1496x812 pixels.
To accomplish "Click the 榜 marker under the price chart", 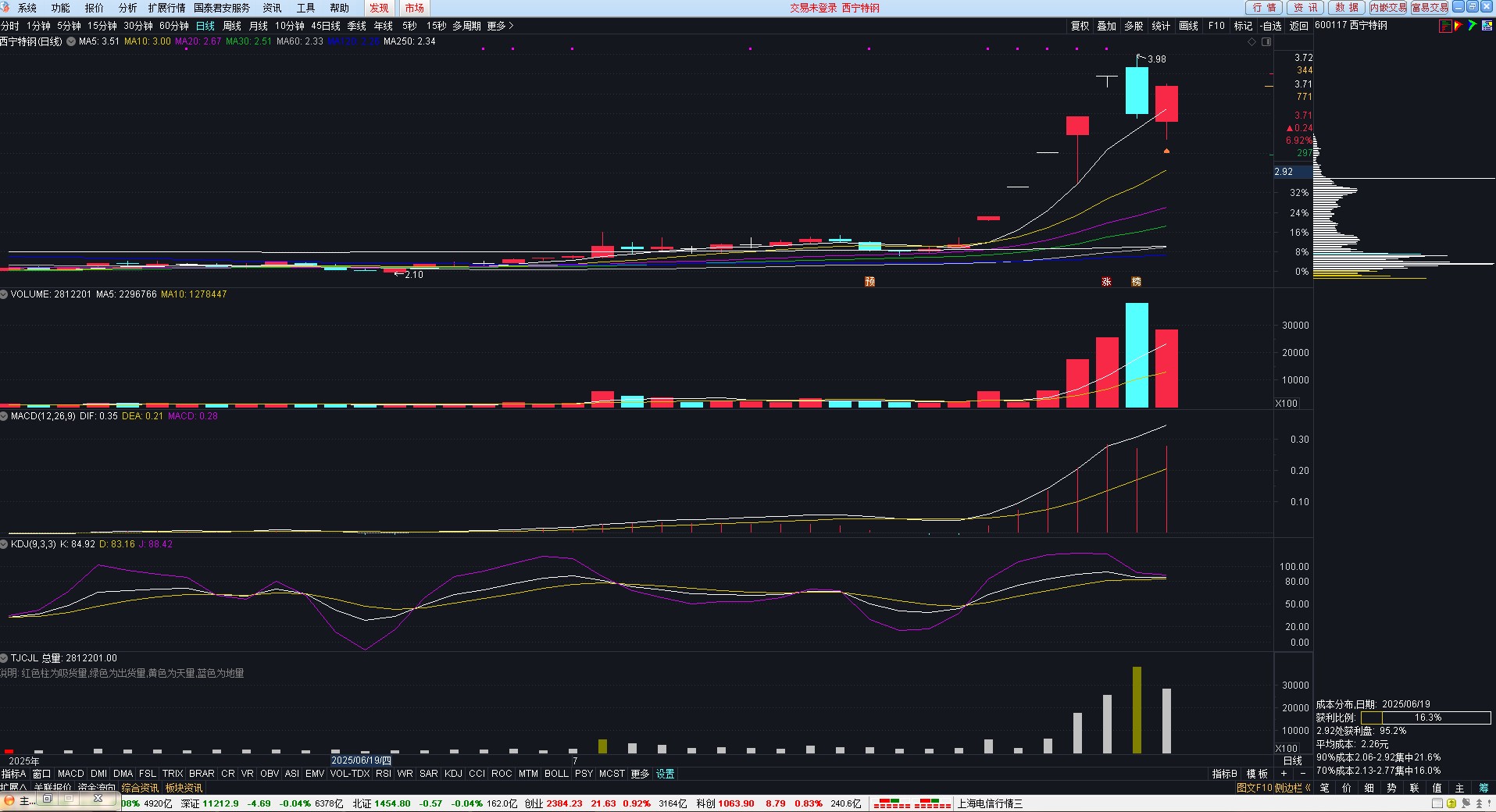I will (x=1137, y=282).
